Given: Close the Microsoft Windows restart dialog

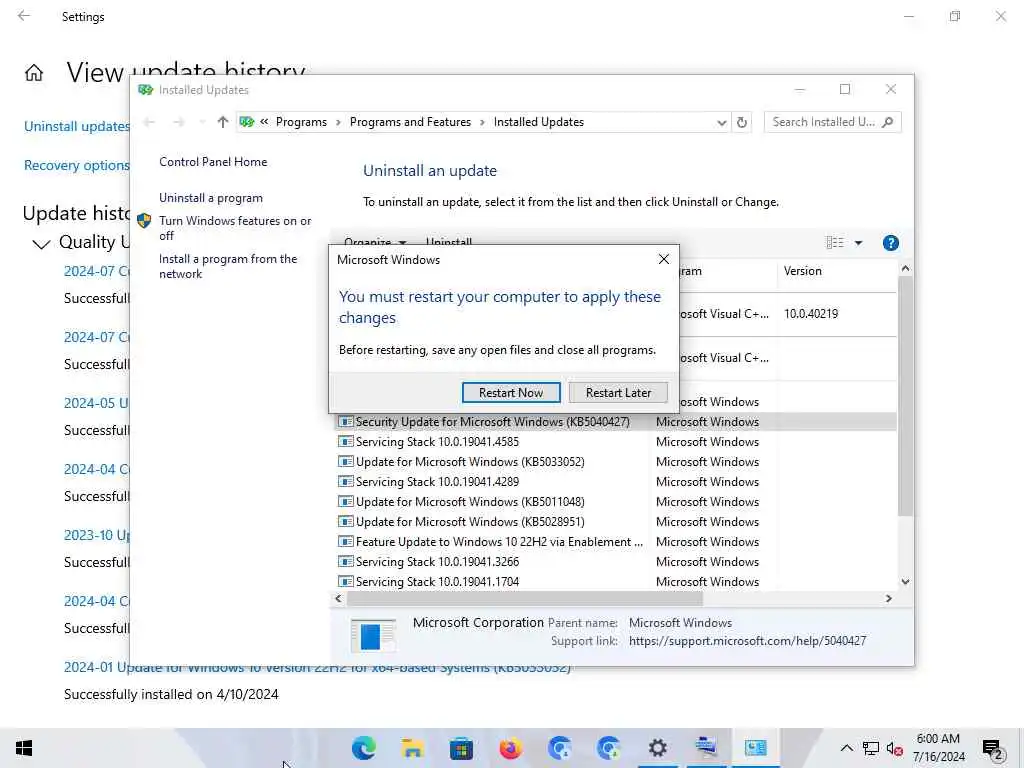Looking at the screenshot, I should tap(664, 259).
